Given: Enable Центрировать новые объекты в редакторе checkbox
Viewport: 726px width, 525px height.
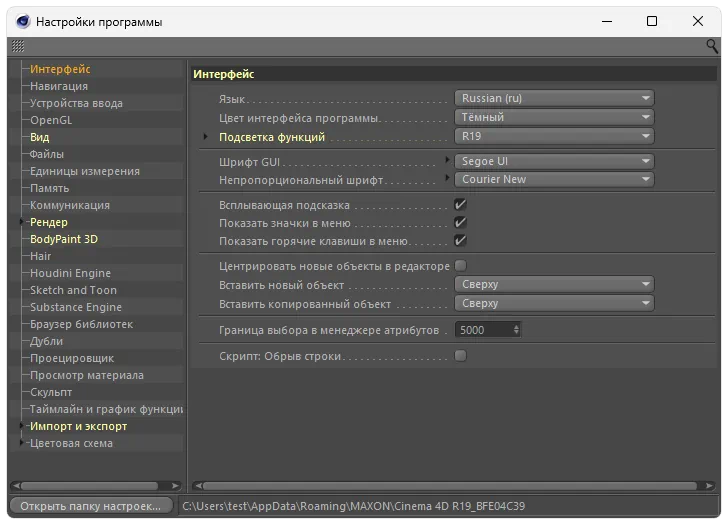Looking at the screenshot, I should (x=460, y=266).
